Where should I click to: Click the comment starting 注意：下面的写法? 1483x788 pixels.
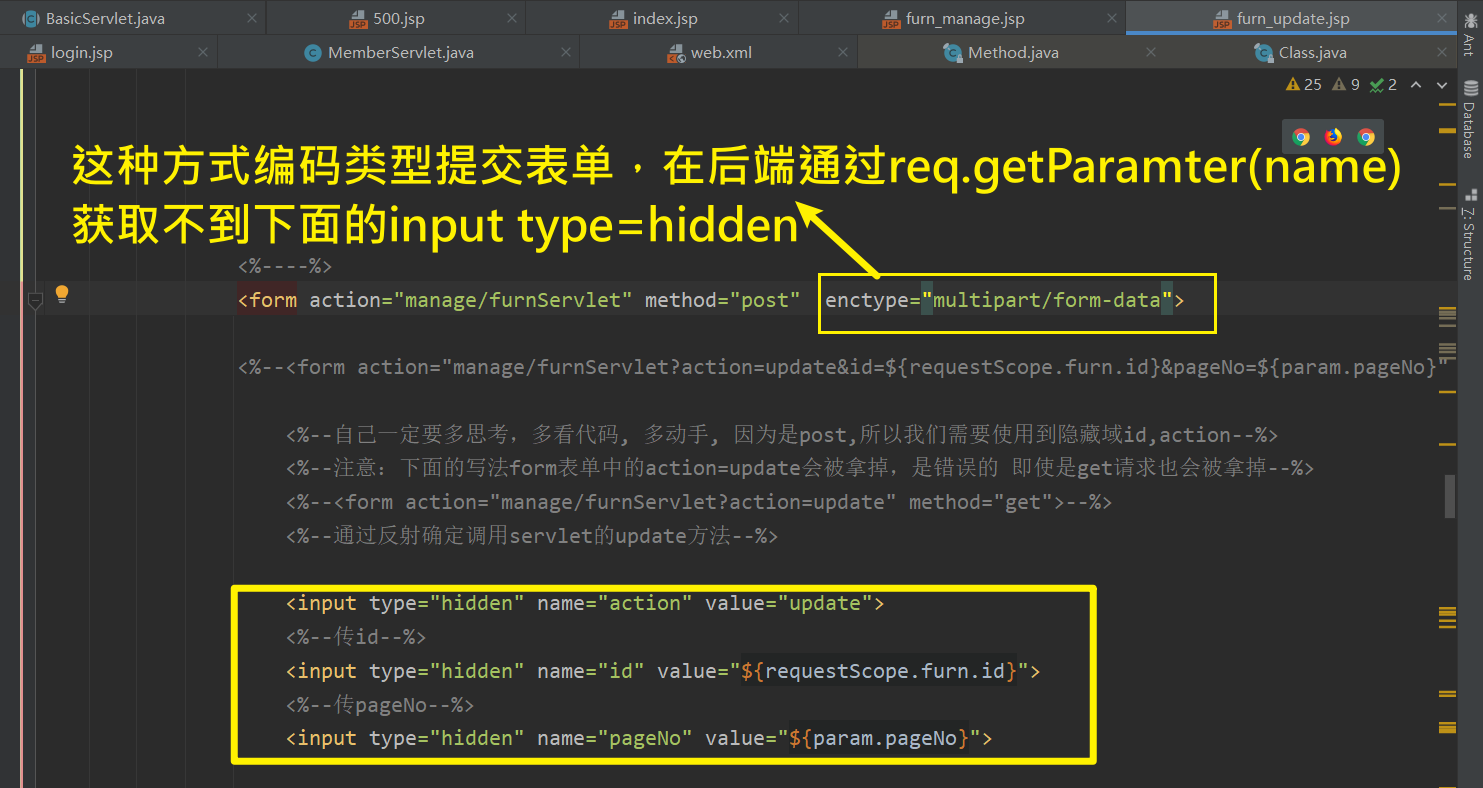(800, 469)
